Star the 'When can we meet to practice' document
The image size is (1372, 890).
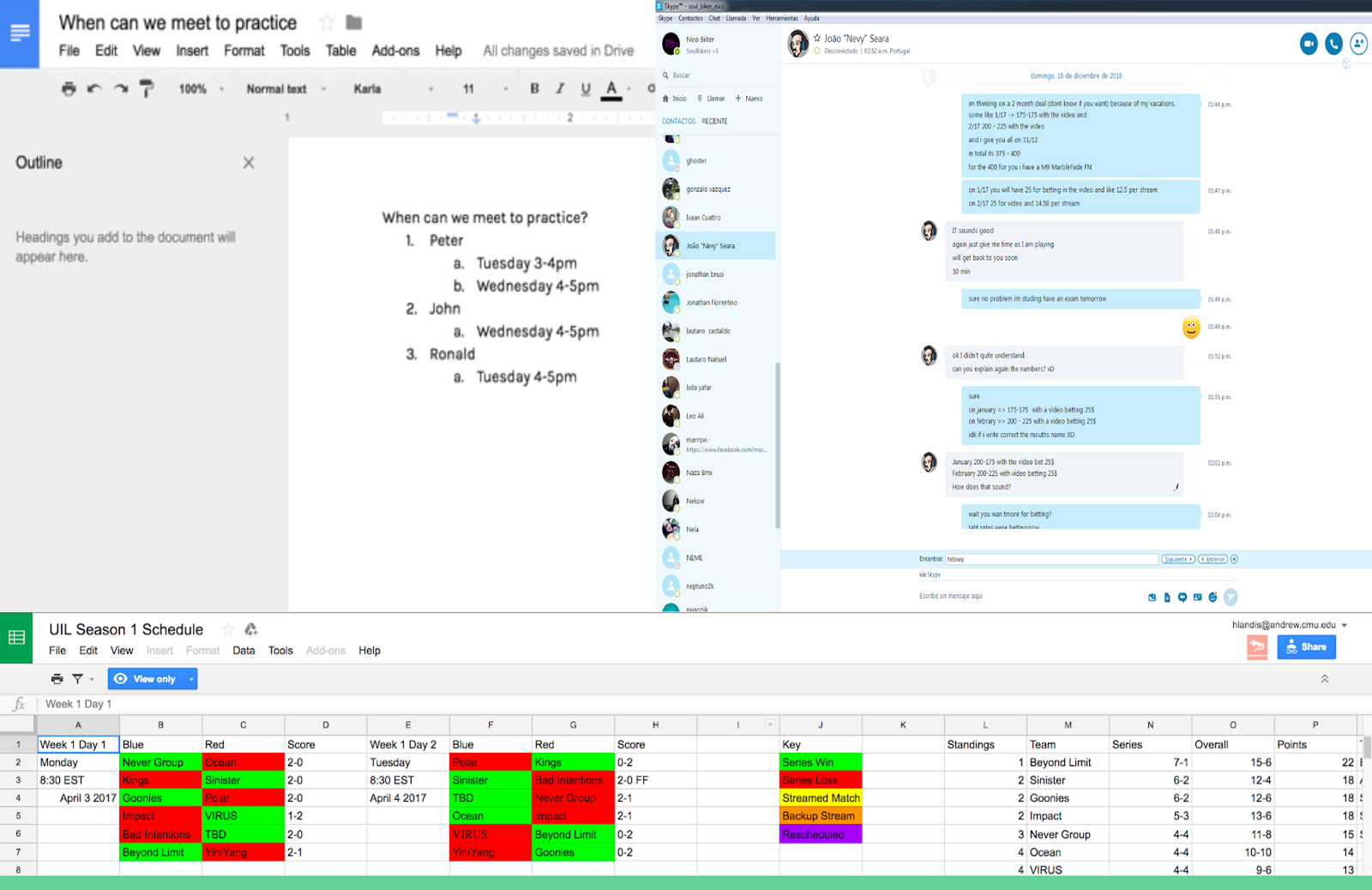click(x=327, y=22)
